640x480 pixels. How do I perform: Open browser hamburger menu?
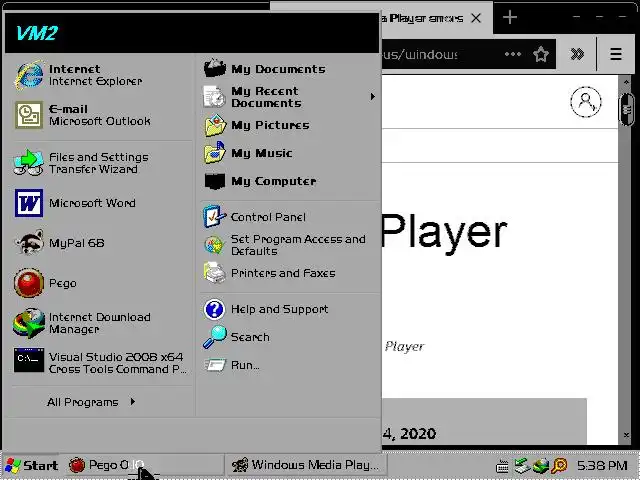[616, 54]
